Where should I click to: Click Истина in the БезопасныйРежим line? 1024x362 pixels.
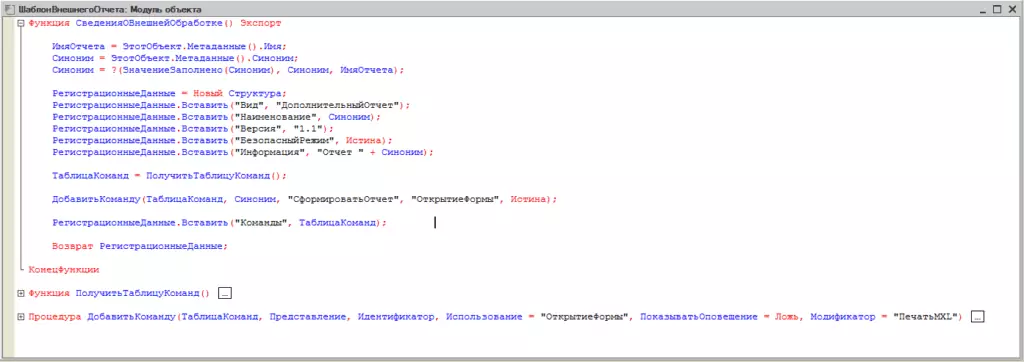(364, 140)
